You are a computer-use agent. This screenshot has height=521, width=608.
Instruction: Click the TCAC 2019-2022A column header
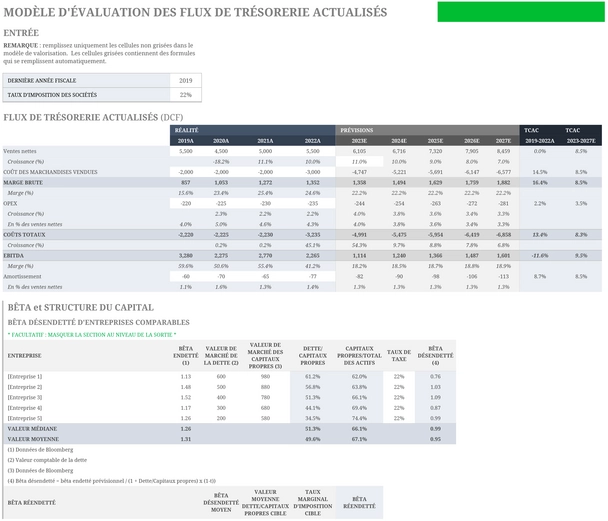click(x=540, y=136)
